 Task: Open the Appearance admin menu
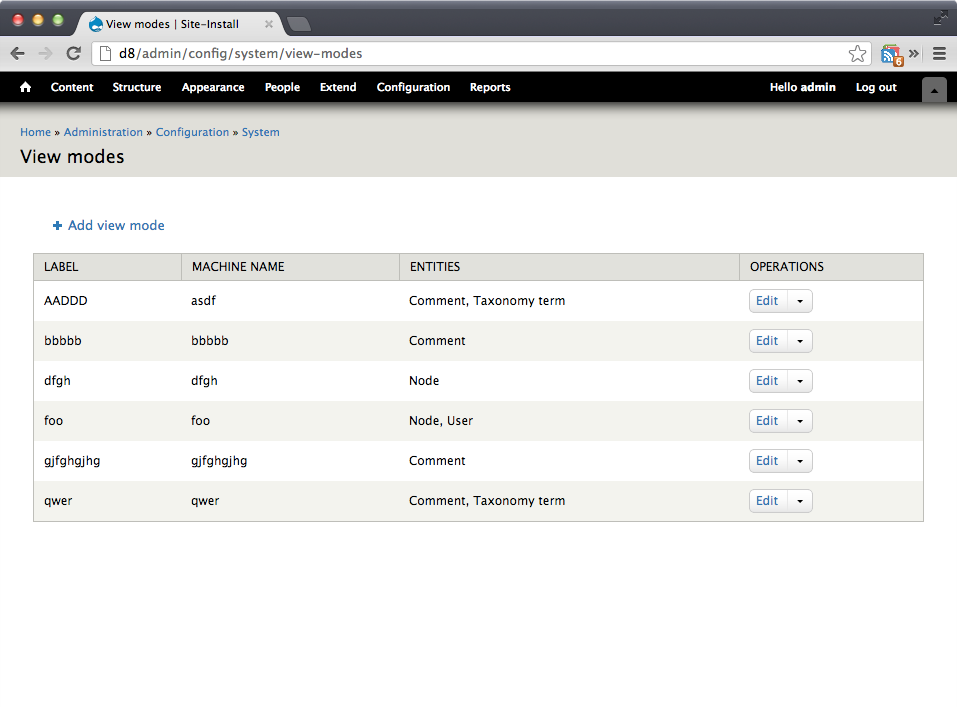pos(213,87)
